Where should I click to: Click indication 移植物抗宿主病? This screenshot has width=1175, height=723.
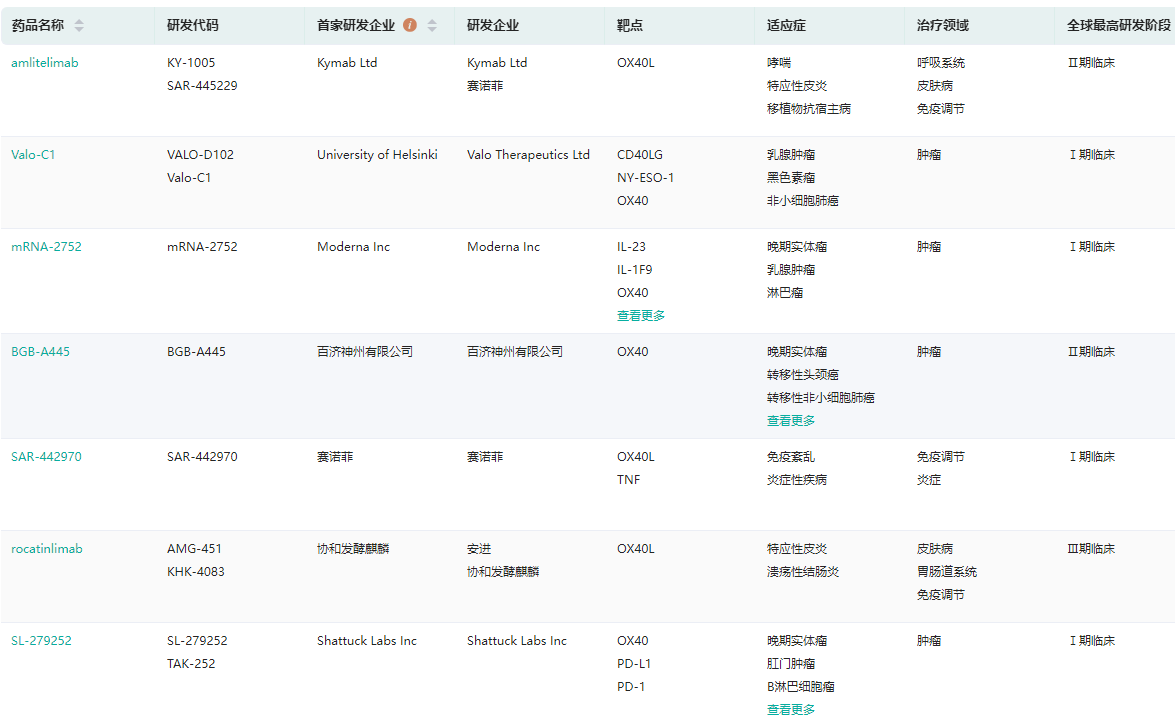[x=809, y=109]
